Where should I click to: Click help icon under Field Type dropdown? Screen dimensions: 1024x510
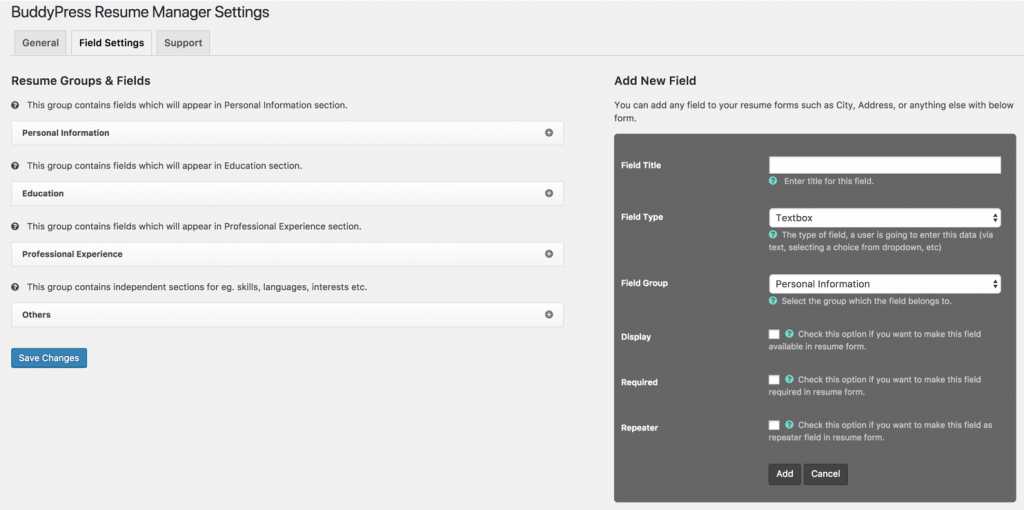click(773, 234)
